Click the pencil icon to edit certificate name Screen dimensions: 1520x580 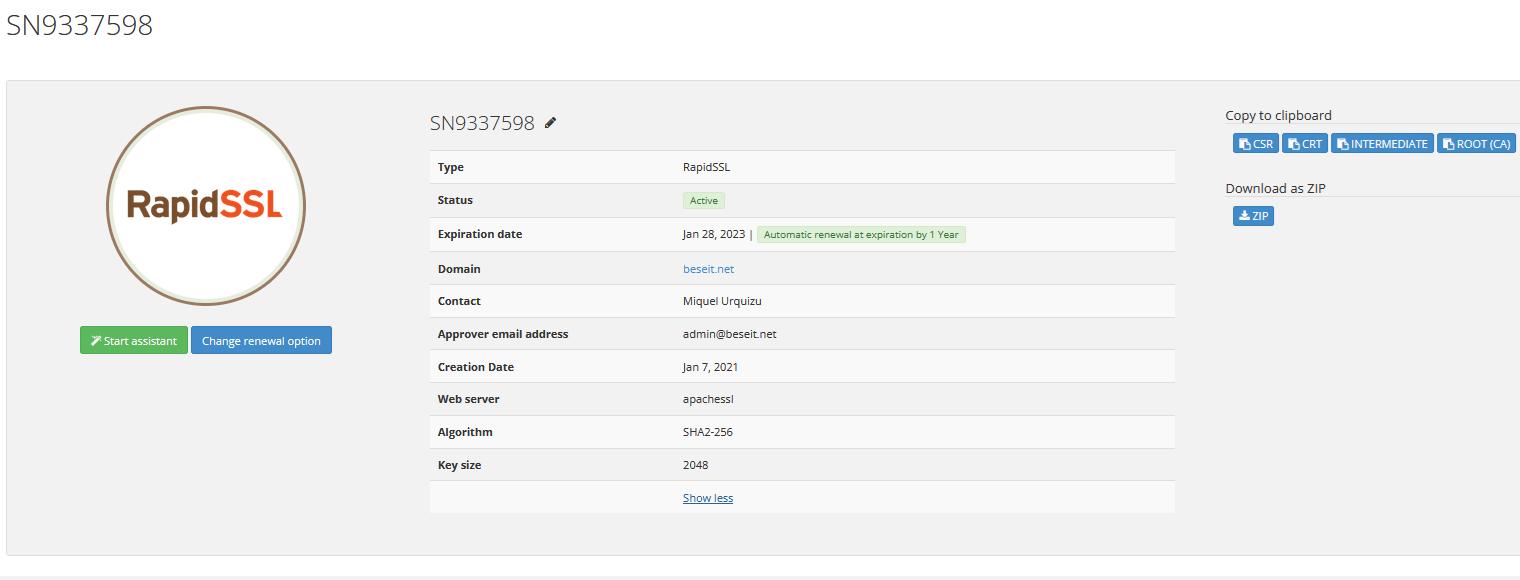[x=550, y=123]
